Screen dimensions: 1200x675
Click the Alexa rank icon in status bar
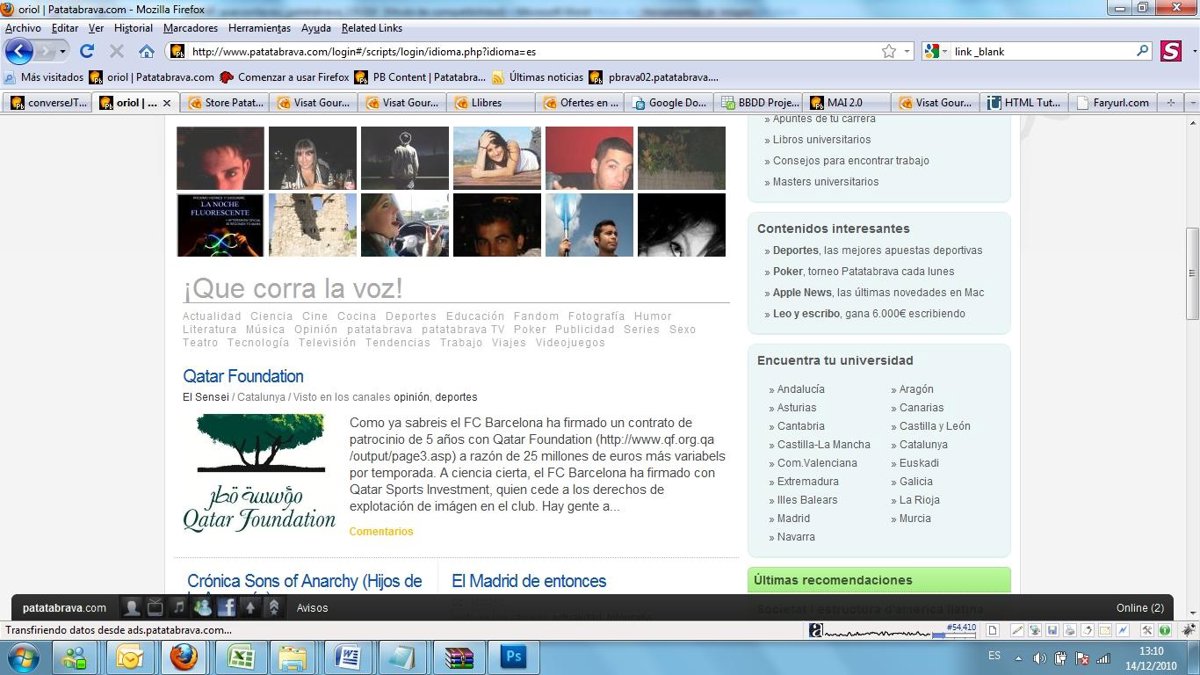click(x=816, y=630)
